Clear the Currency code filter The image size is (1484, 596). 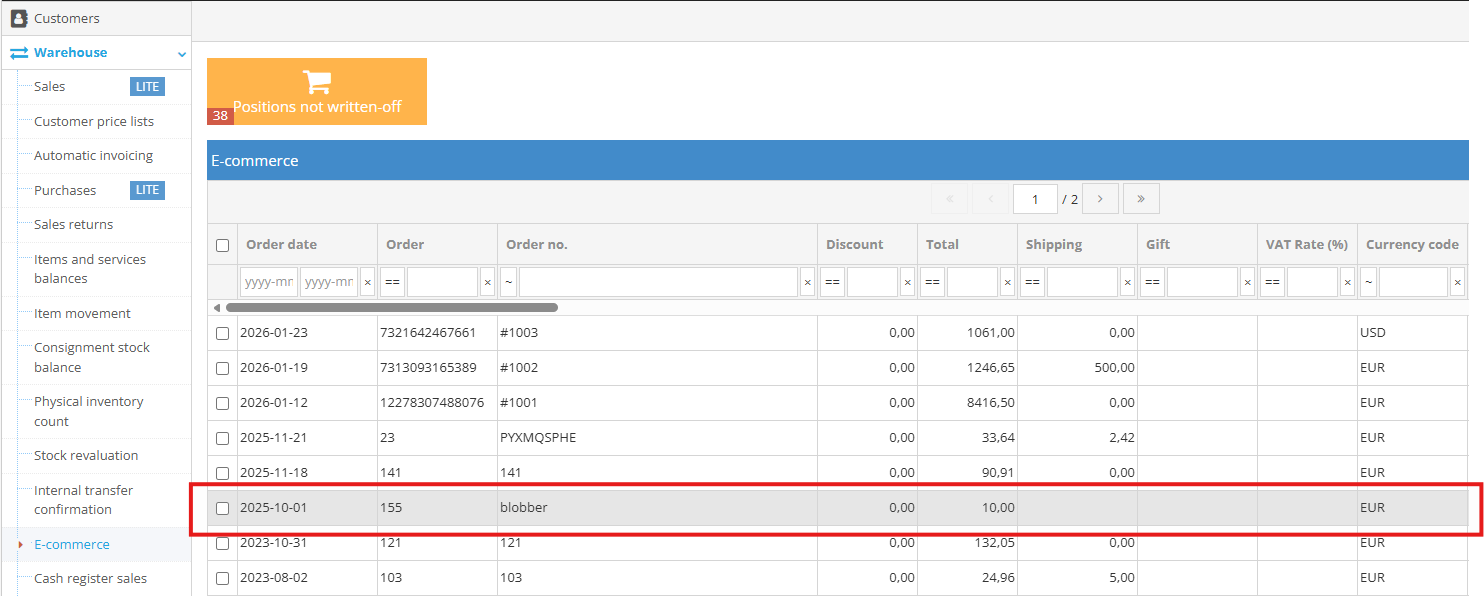pyautogui.click(x=1457, y=282)
